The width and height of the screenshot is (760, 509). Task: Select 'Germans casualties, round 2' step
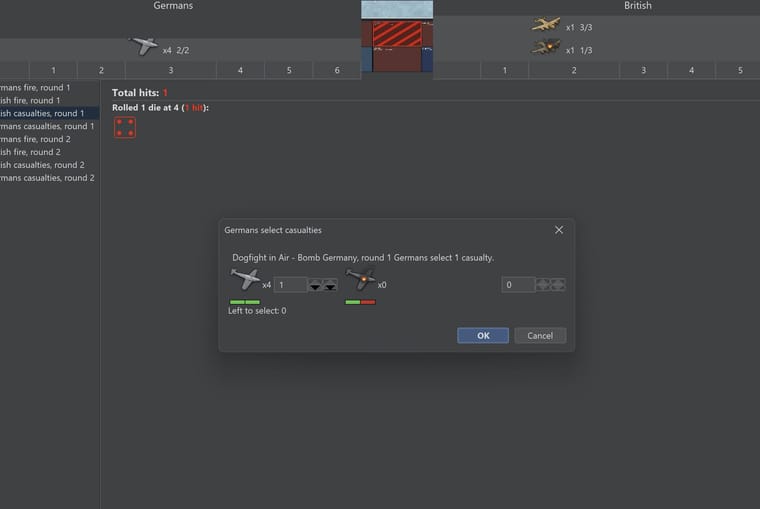pyautogui.click(x=47, y=178)
